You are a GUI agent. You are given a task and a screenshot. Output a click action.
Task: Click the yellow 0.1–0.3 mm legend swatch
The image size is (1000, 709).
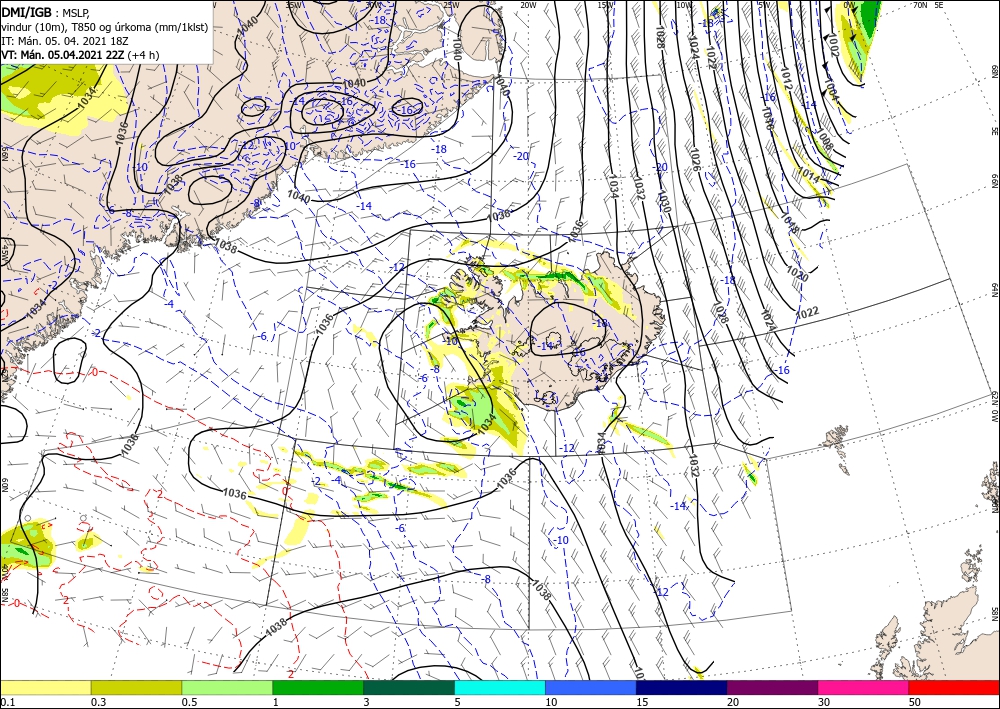pos(45,687)
